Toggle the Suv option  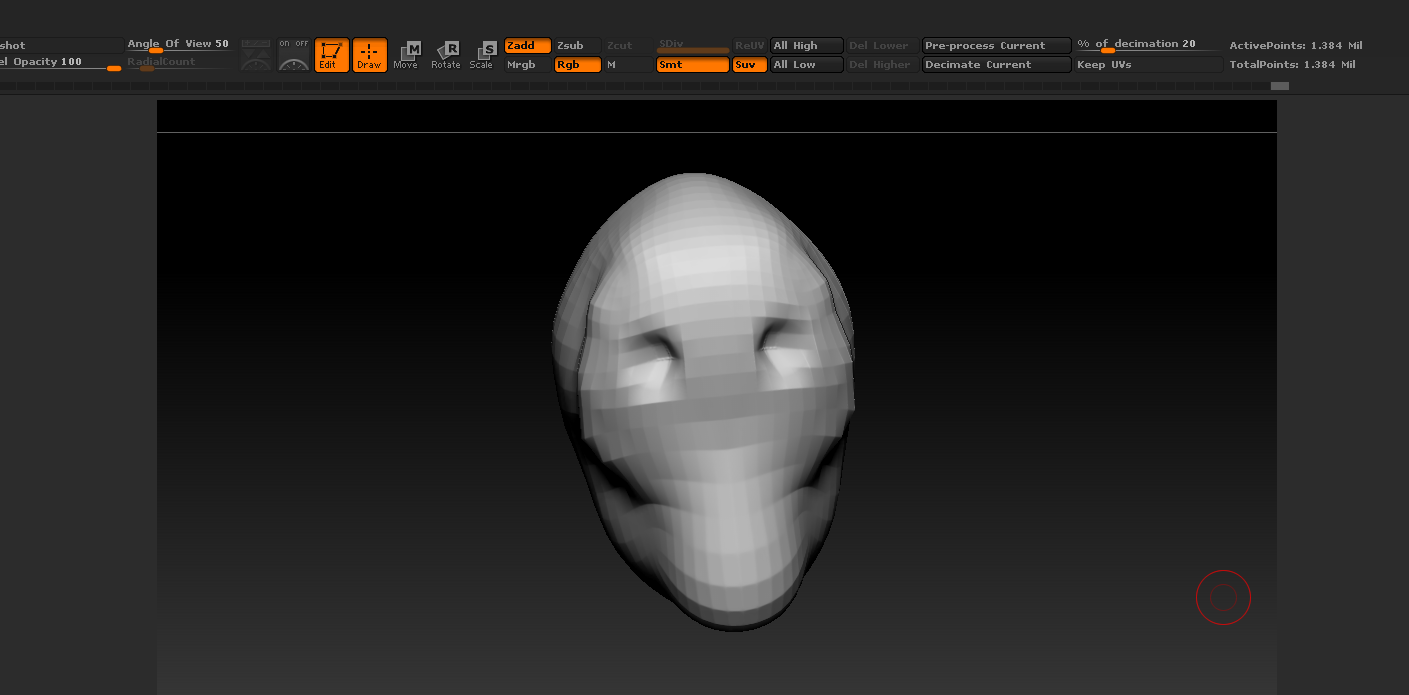(750, 65)
